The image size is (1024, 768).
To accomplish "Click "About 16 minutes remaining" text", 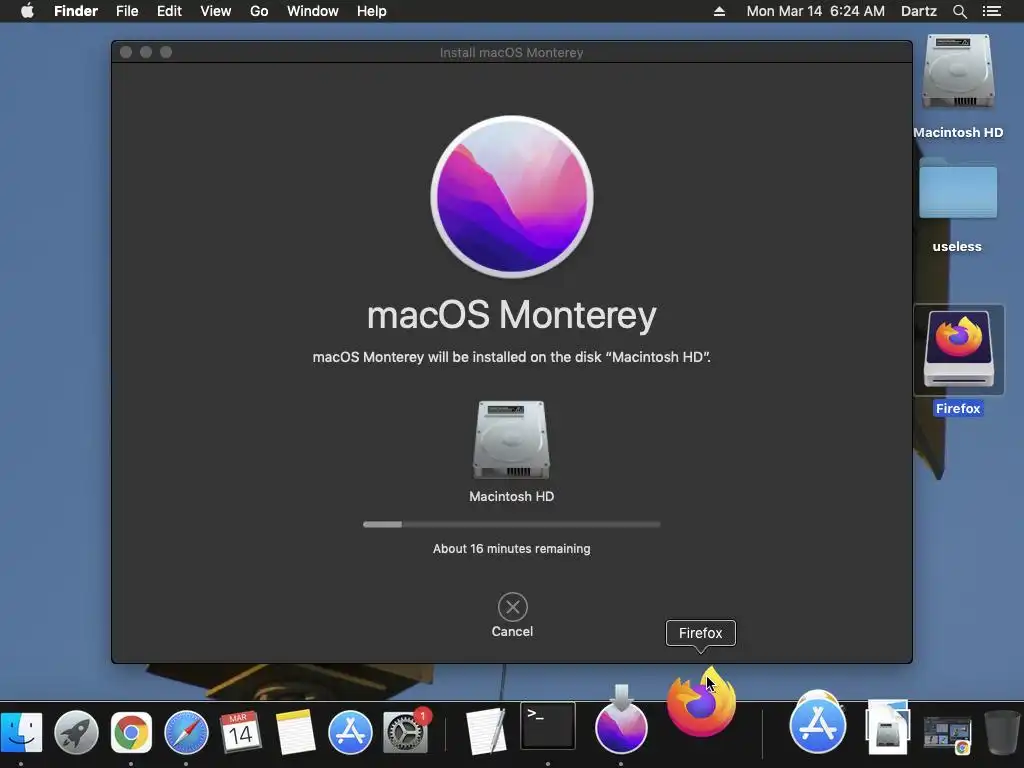I will (511, 549).
